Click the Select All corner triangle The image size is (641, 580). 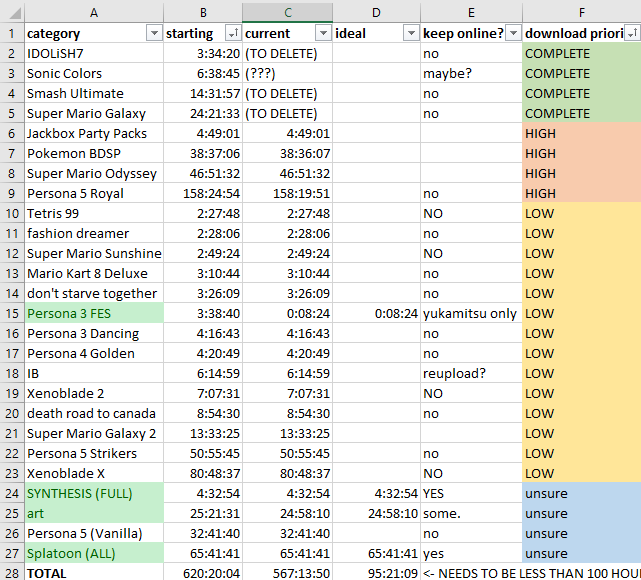pos(15,13)
